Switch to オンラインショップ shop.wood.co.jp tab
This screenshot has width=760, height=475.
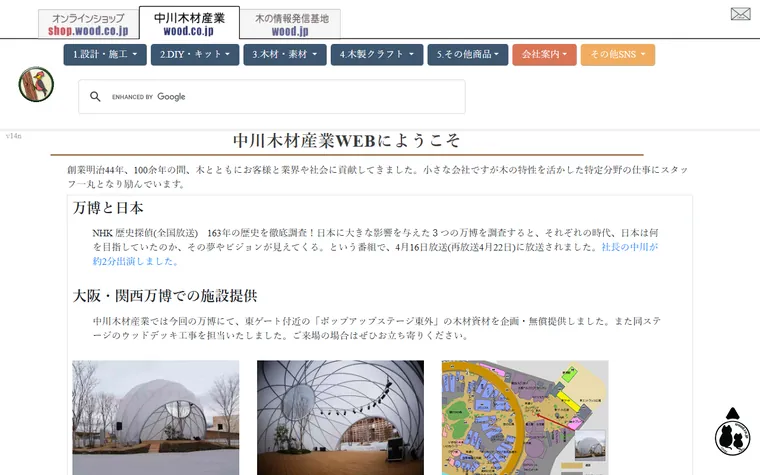point(88,24)
